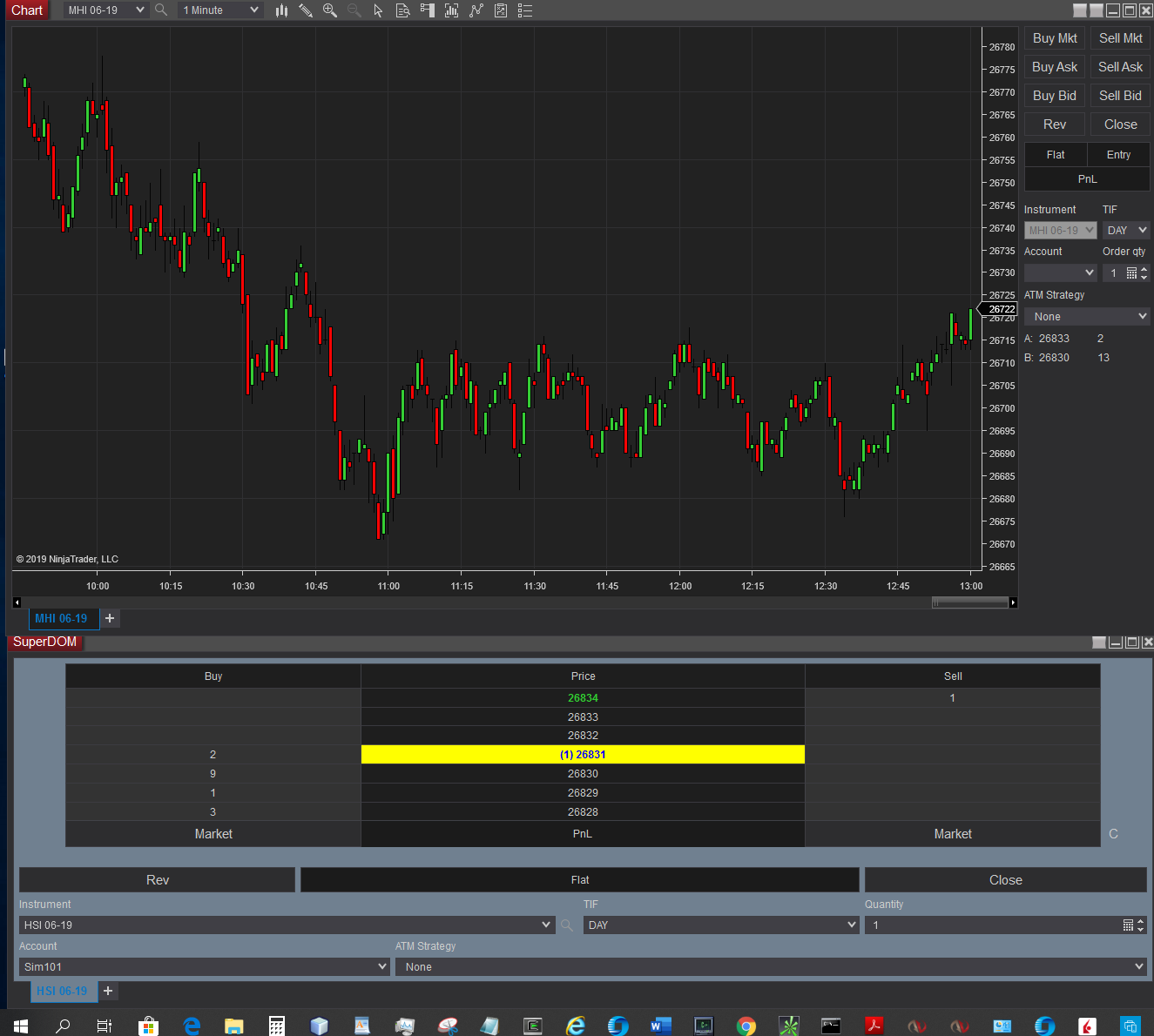Expand the TIF DAY dropdown in SuperDOM

pyautogui.click(x=852, y=925)
